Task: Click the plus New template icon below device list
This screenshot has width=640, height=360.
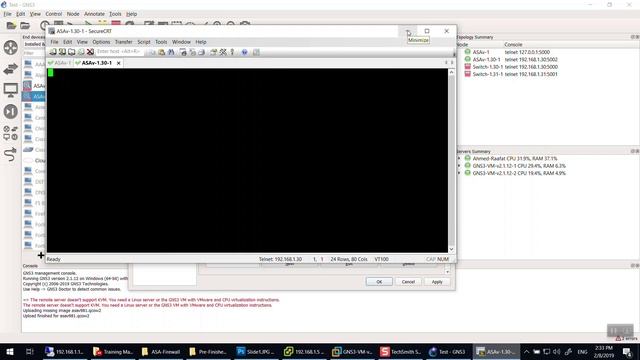Action: tap(41, 256)
